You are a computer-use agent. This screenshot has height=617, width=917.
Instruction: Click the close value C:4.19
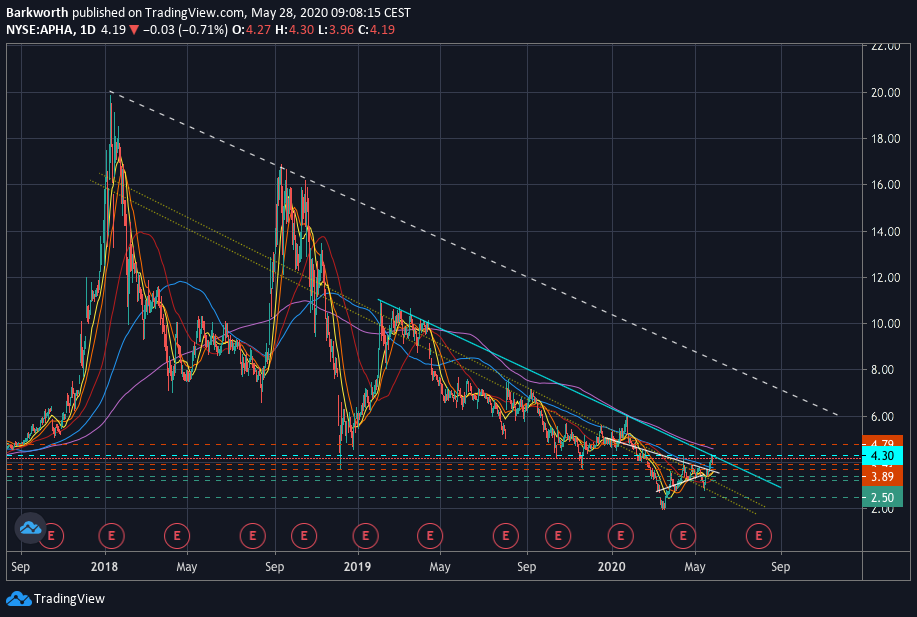click(377, 29)
